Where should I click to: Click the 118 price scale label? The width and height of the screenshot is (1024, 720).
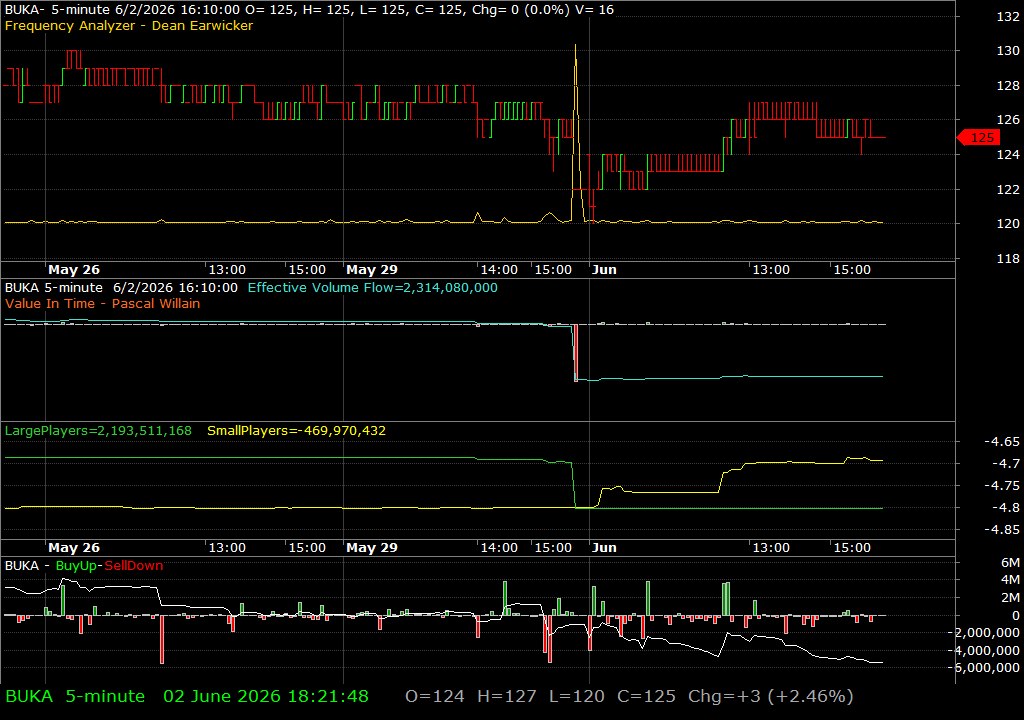click(x=1008, y=258)
